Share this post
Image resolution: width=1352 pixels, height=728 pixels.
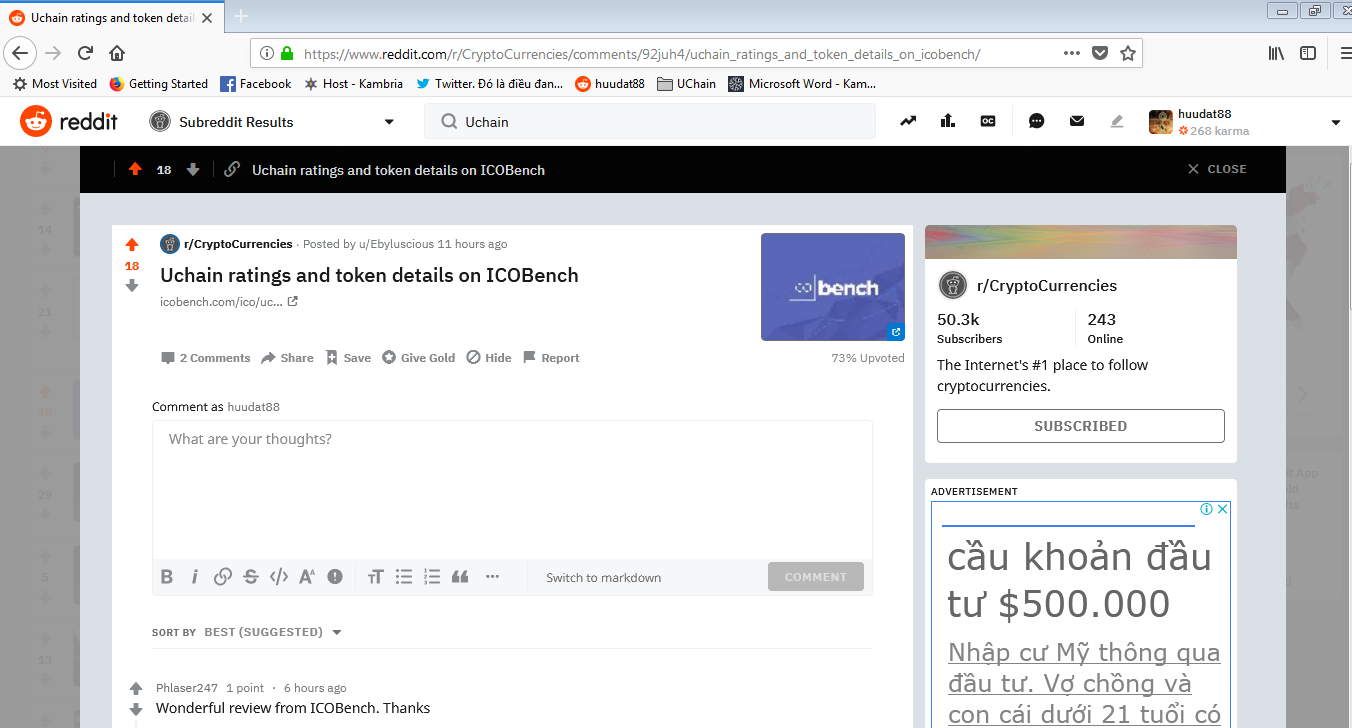[287, 358]
